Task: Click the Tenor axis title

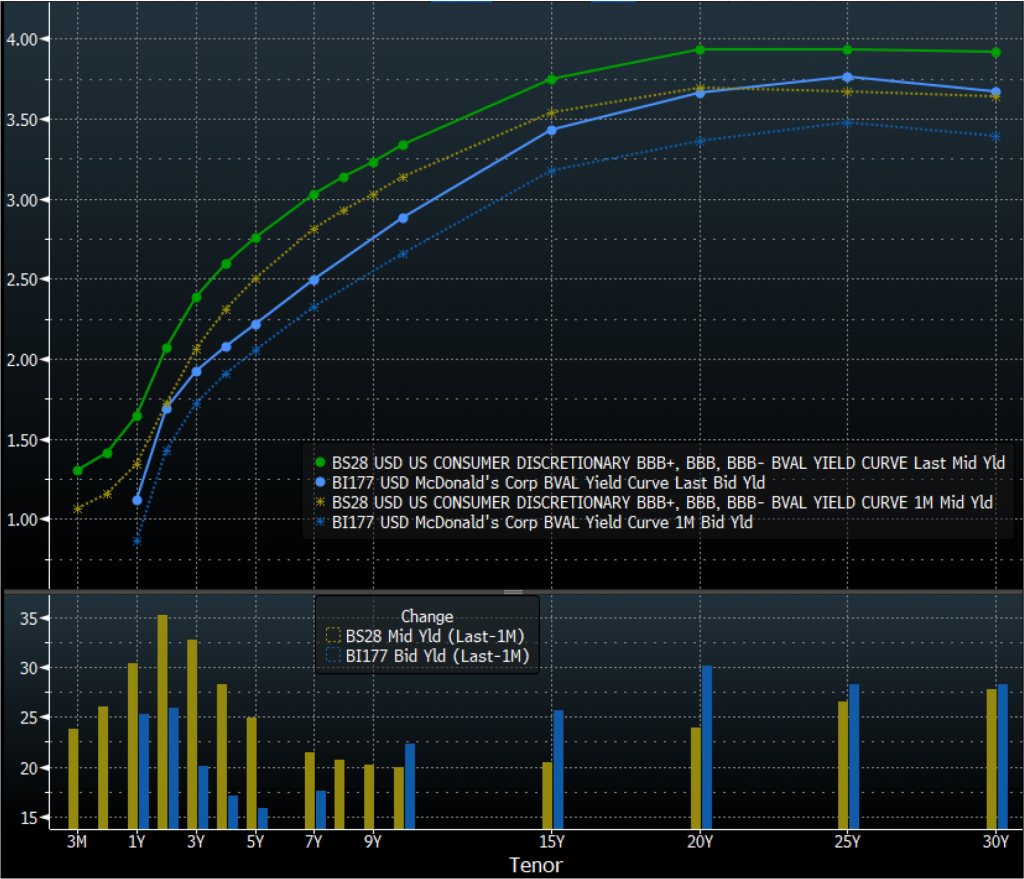Action: tap(536, 865)
